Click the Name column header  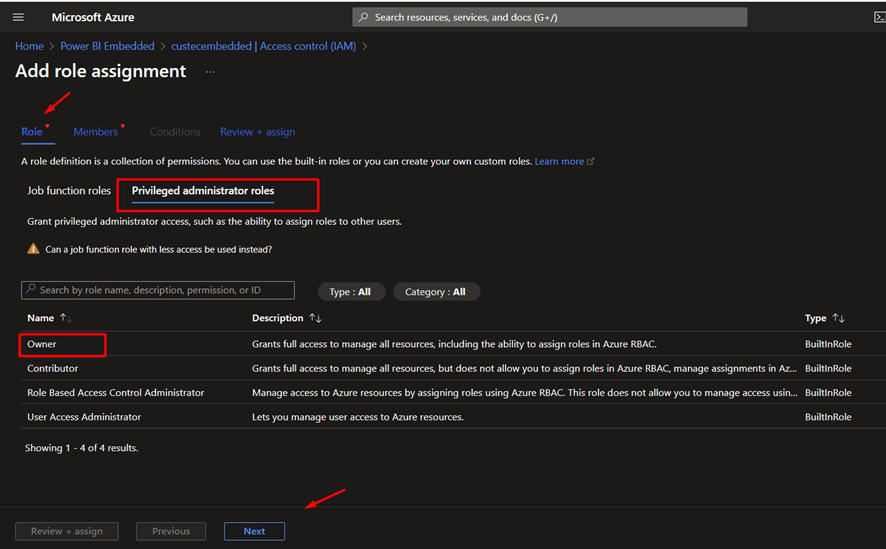(x=41, y=318)
